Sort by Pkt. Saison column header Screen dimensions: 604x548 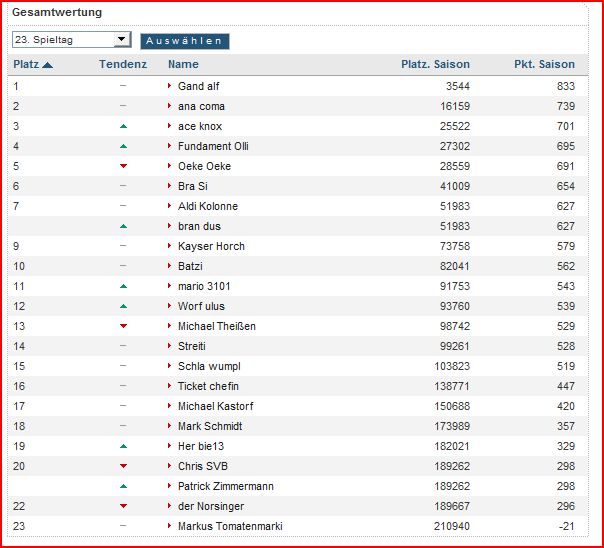544,64
